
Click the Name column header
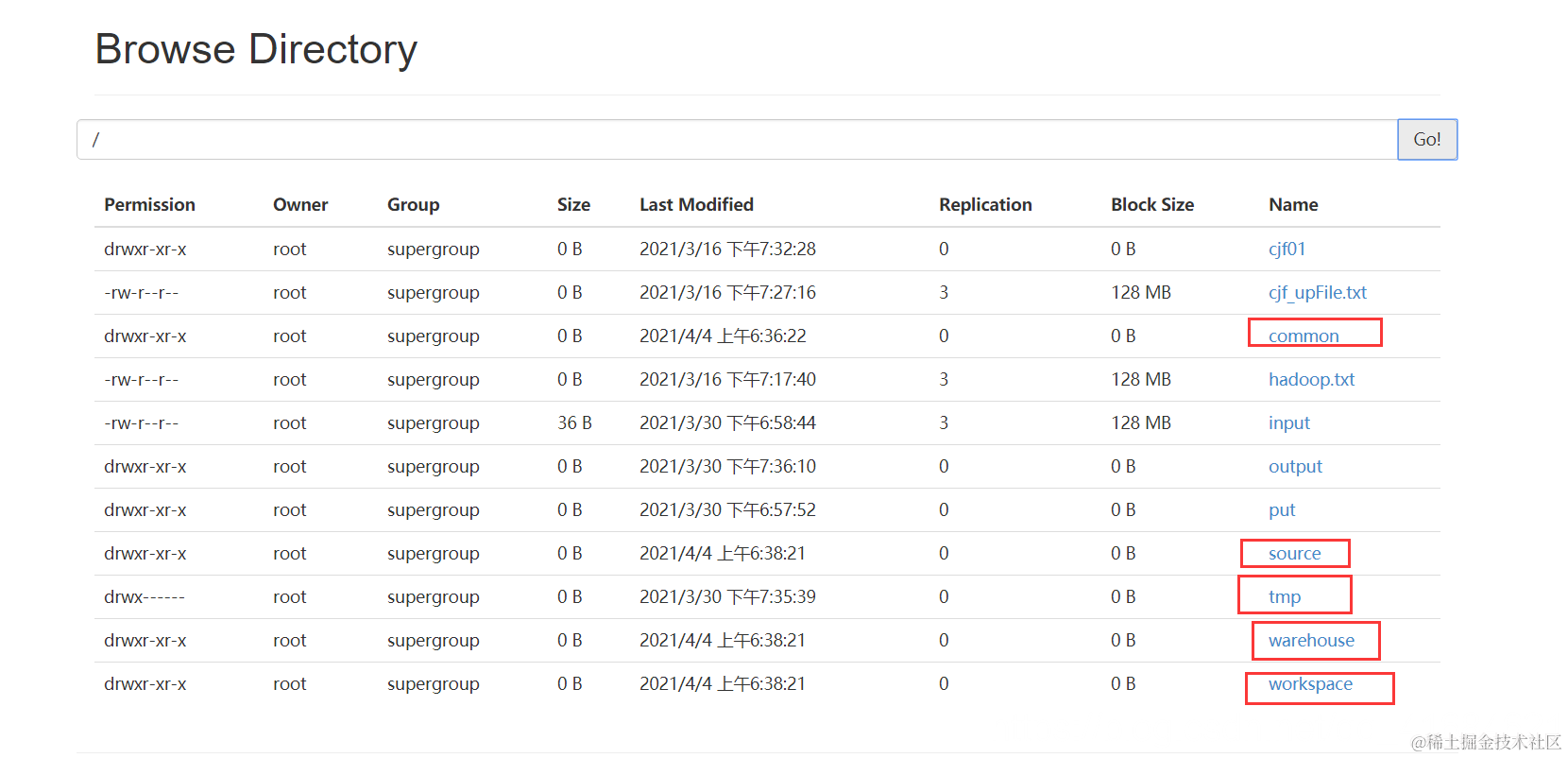(x=1293, y=204)
